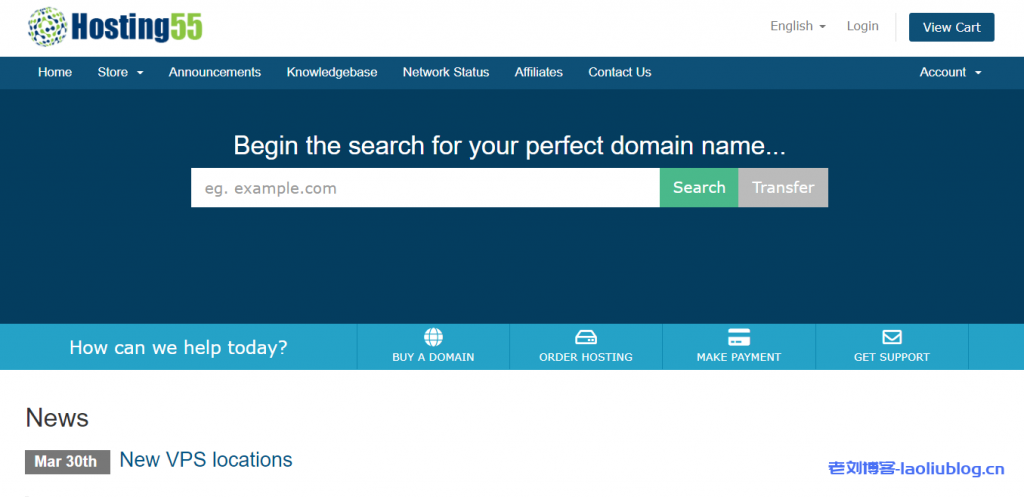
Task: Open the Store dropdown menu
Action: click(x=120, y=72)
